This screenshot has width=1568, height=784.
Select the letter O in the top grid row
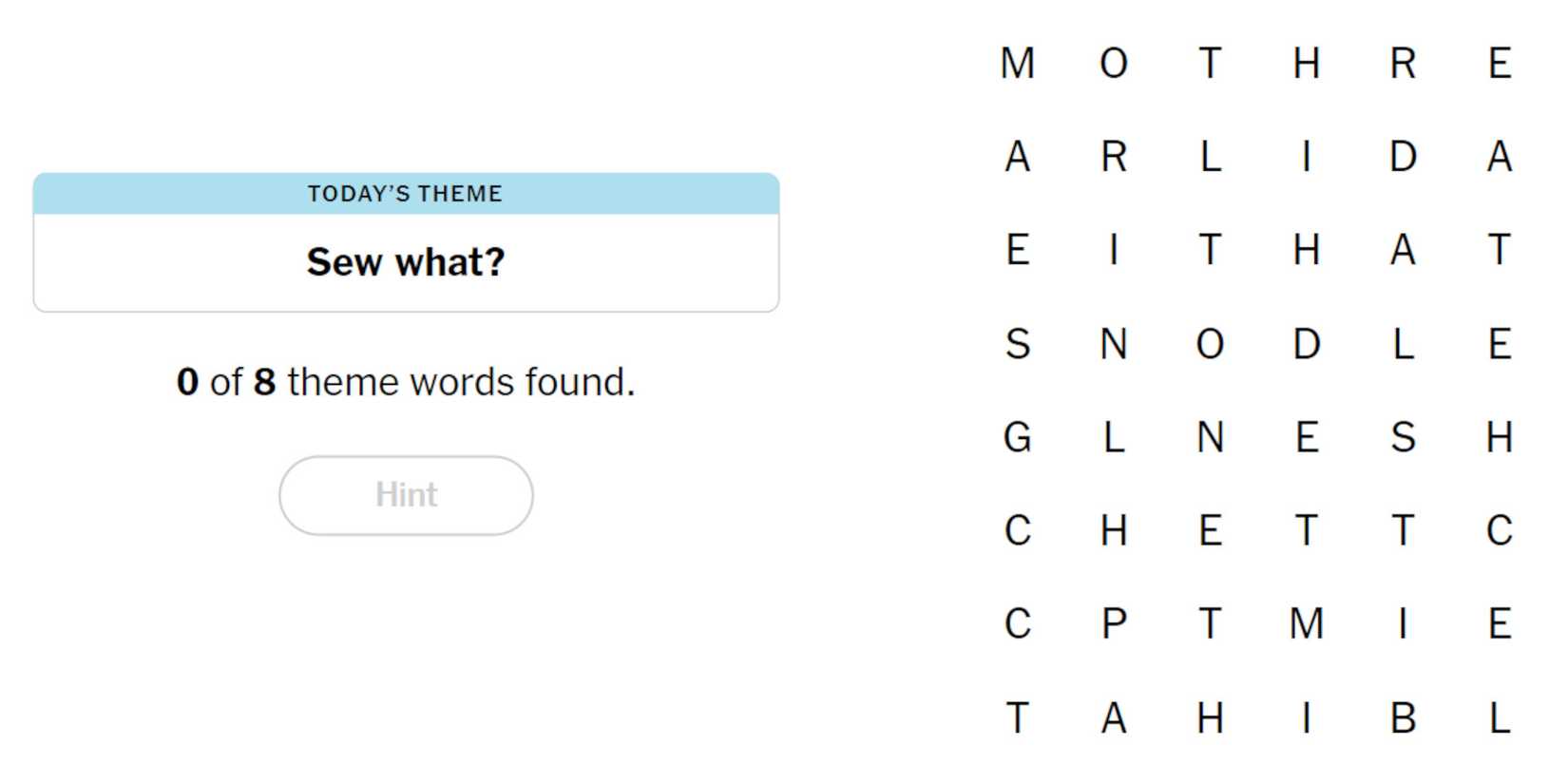point(1114,64)
